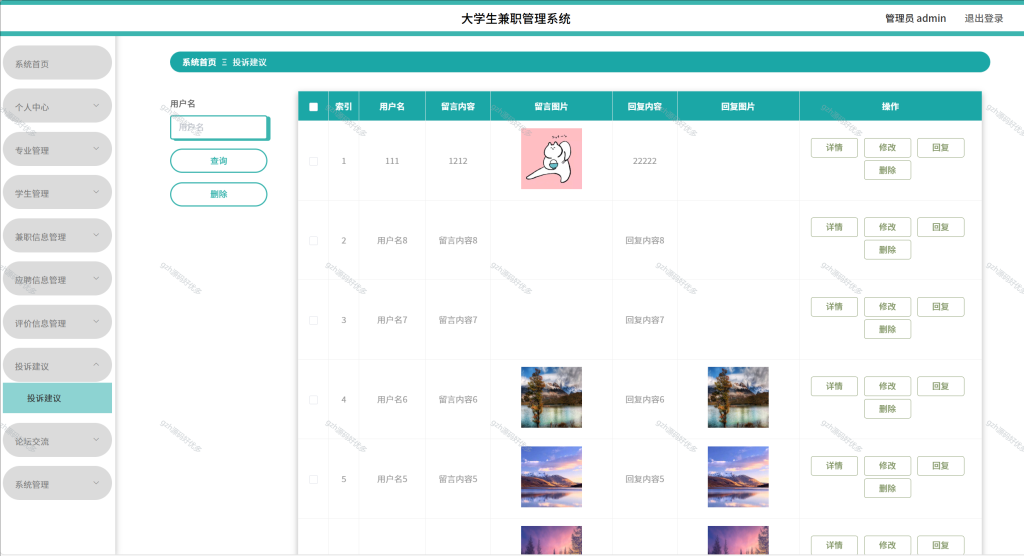
Task: Select the 1212 message content cell
Action: point(458,161)
